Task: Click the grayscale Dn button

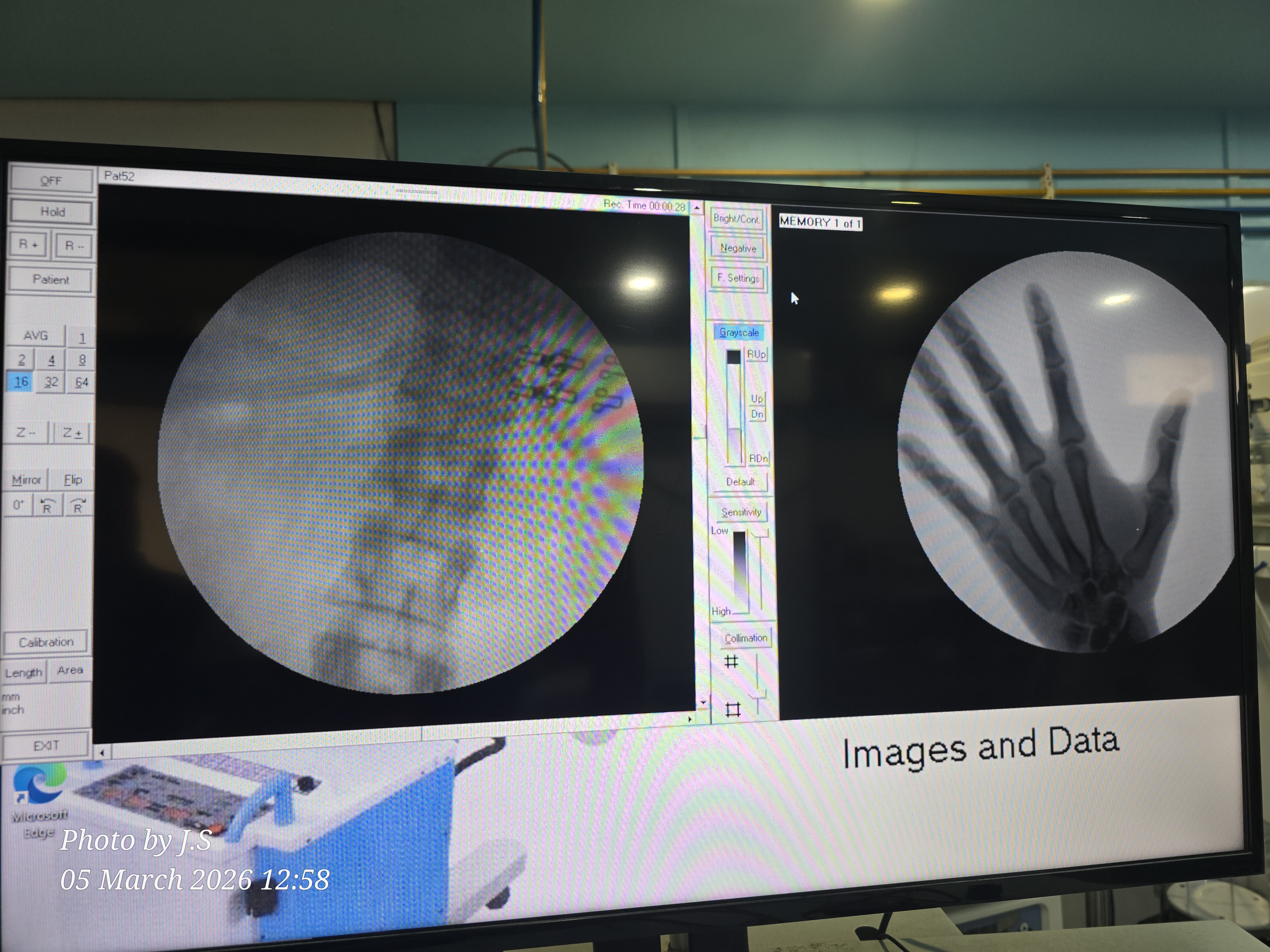Action: tap(757, 414)
